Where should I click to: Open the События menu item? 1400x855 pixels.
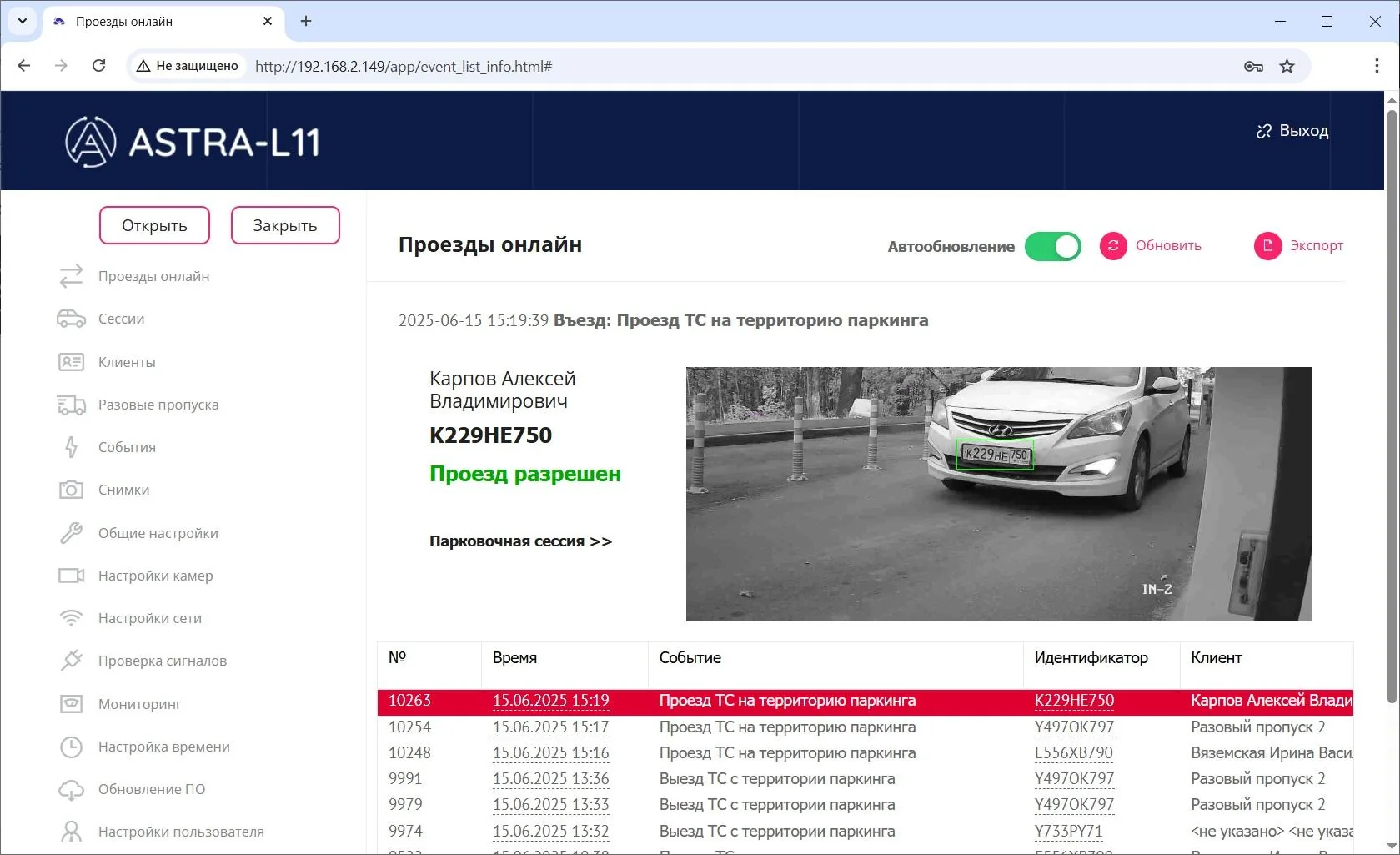pyautogui.click(x=127, y=447)
